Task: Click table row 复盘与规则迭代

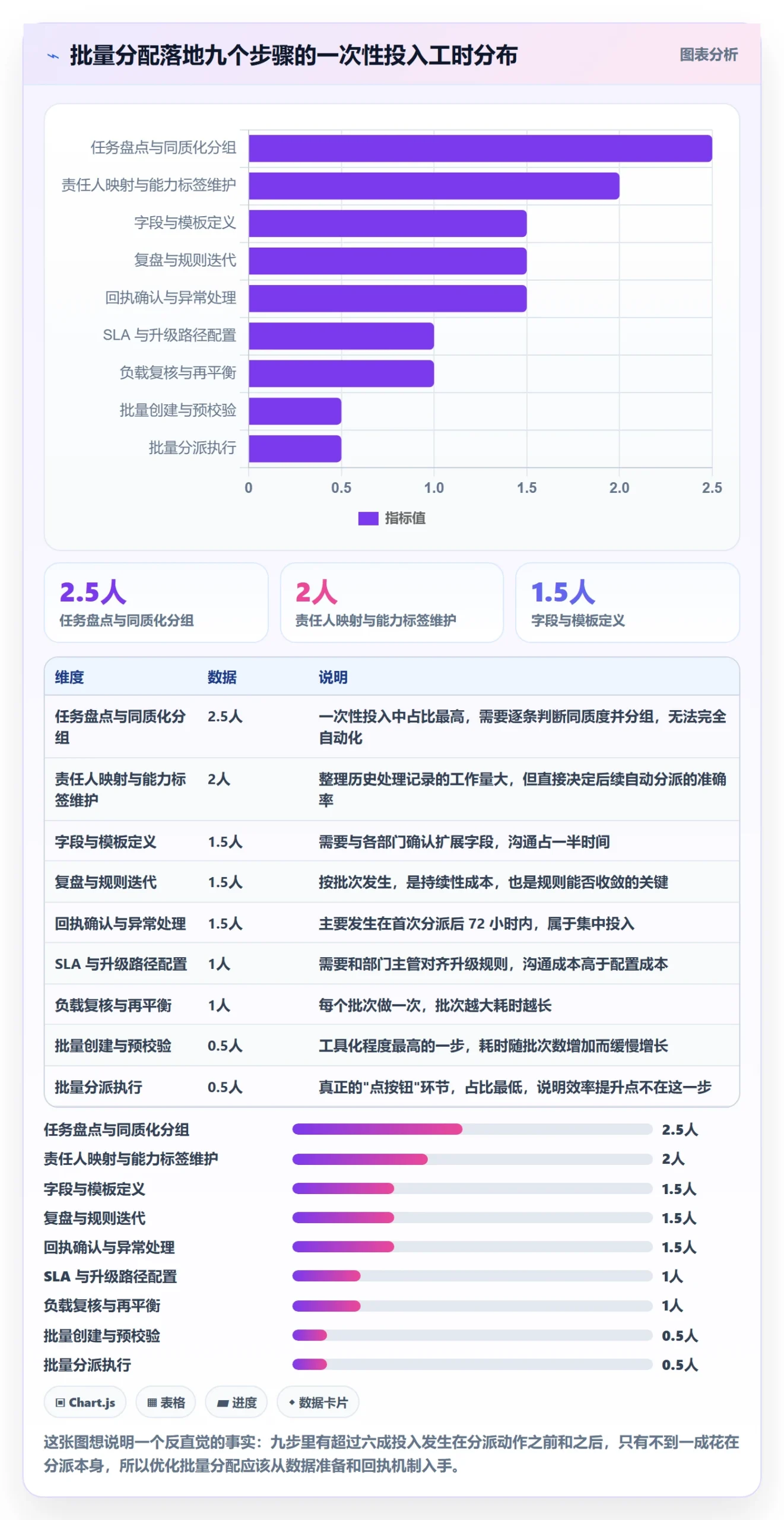Action: click(x=392, y=882)
